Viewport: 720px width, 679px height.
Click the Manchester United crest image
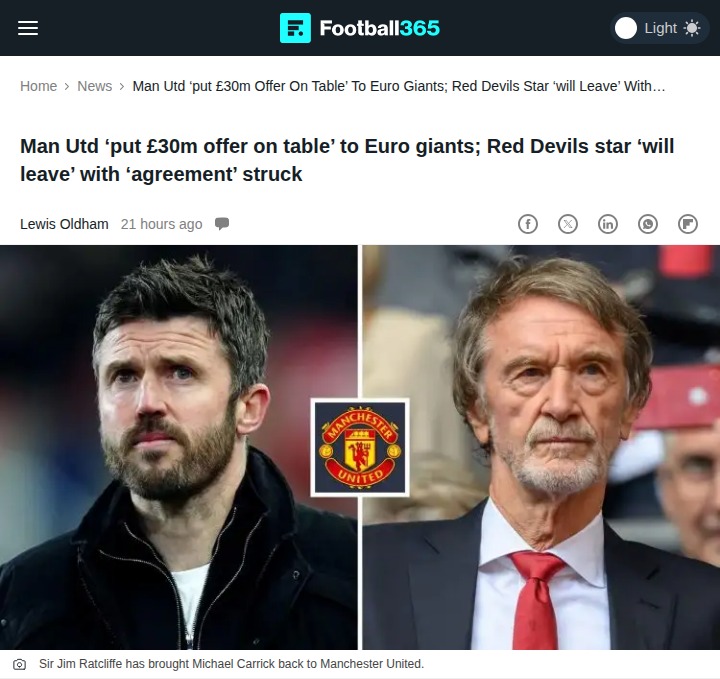360,448
